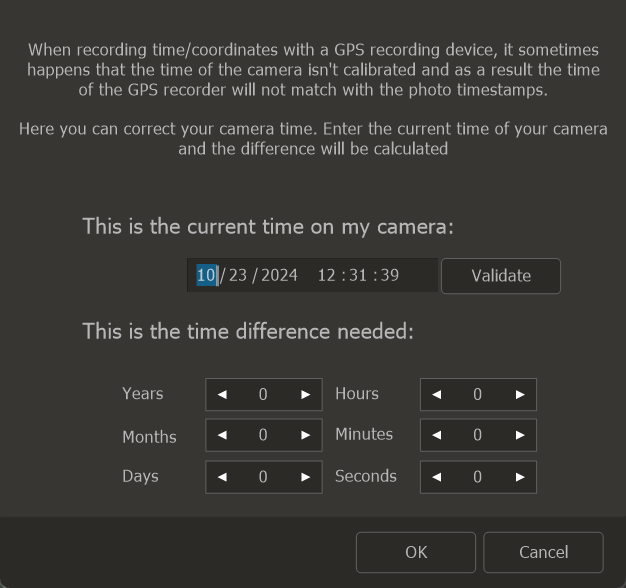
Task: Click the Months label
Action: click(149, 437)
